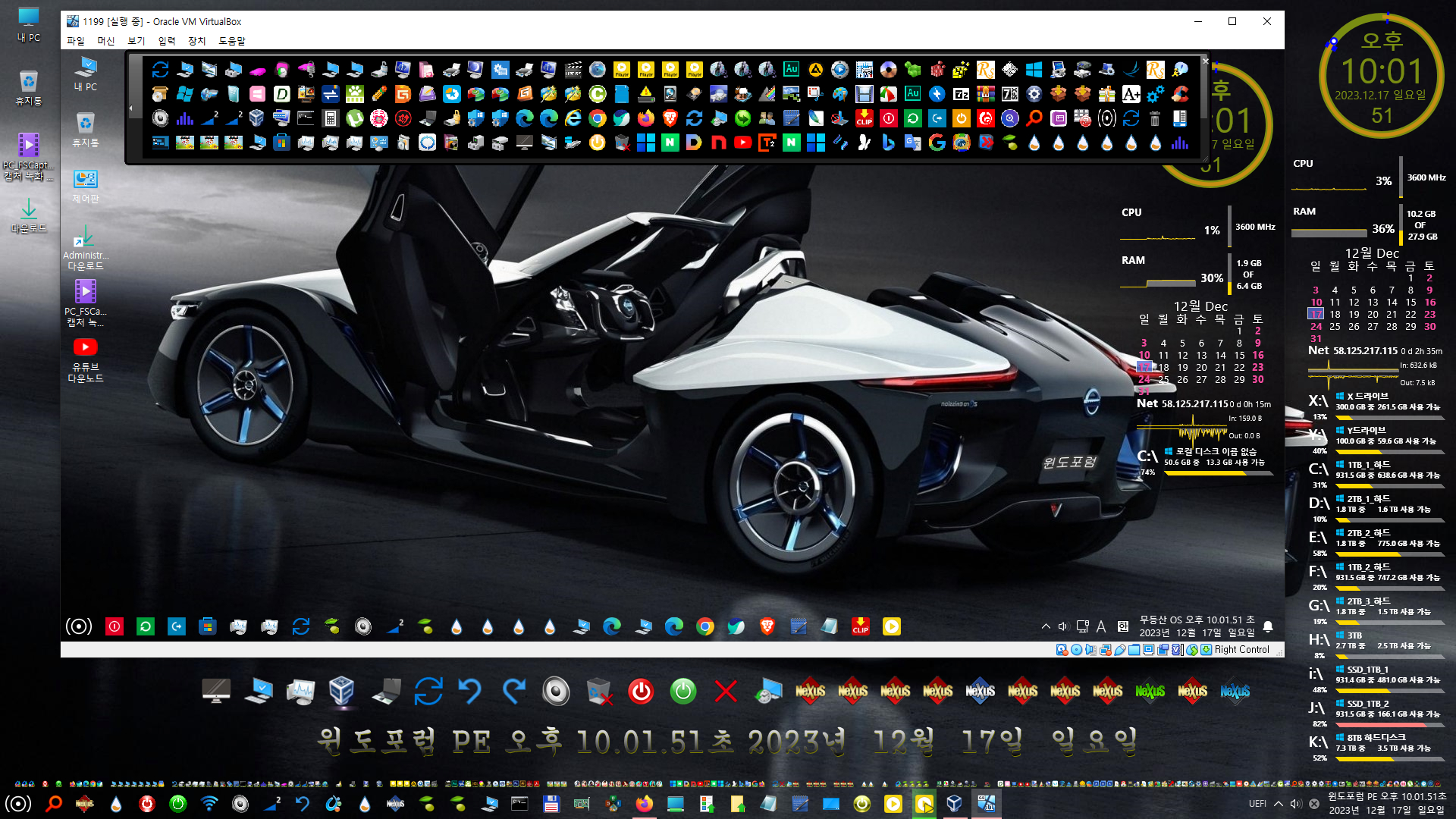Viewport: 1456px width, 819px height.
Task: Open notification bell on VM taskbar
Action: [x=1268, y=626]
